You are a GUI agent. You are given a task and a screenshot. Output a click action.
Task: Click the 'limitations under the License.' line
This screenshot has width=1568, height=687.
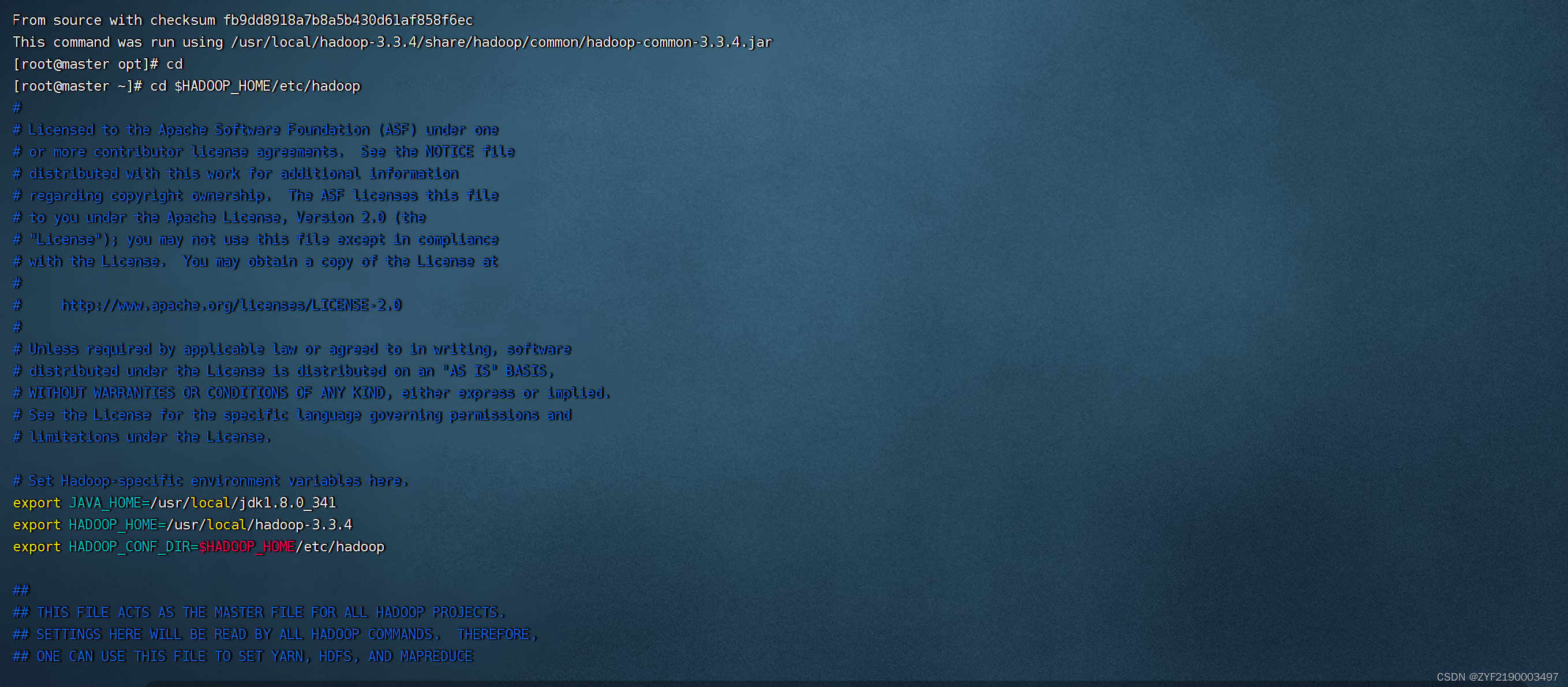click(x=142, y=436)
